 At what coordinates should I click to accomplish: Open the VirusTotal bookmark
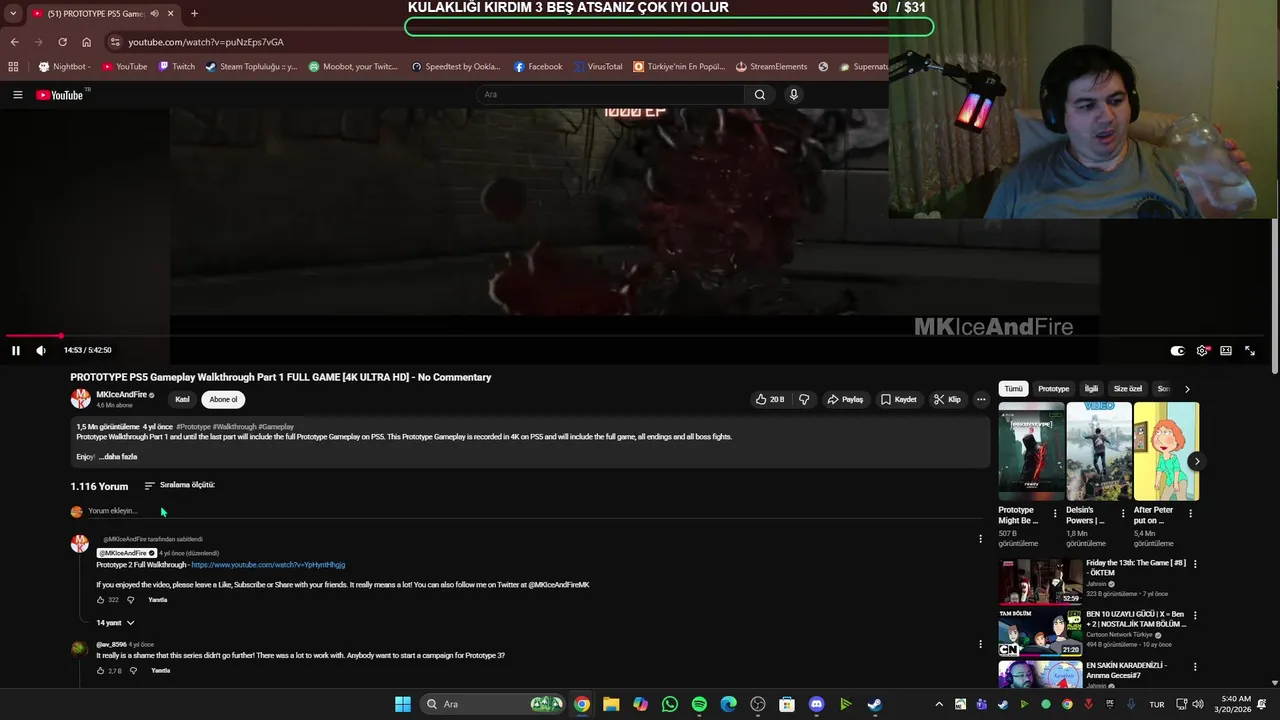(597, 67)
